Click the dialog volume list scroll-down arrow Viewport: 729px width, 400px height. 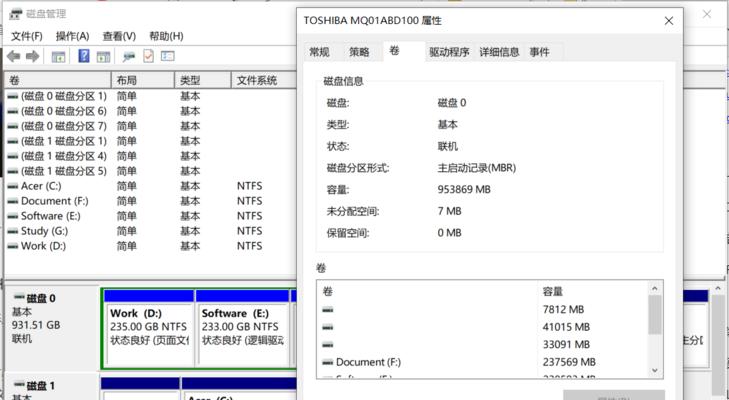click(x=655, y=370)
